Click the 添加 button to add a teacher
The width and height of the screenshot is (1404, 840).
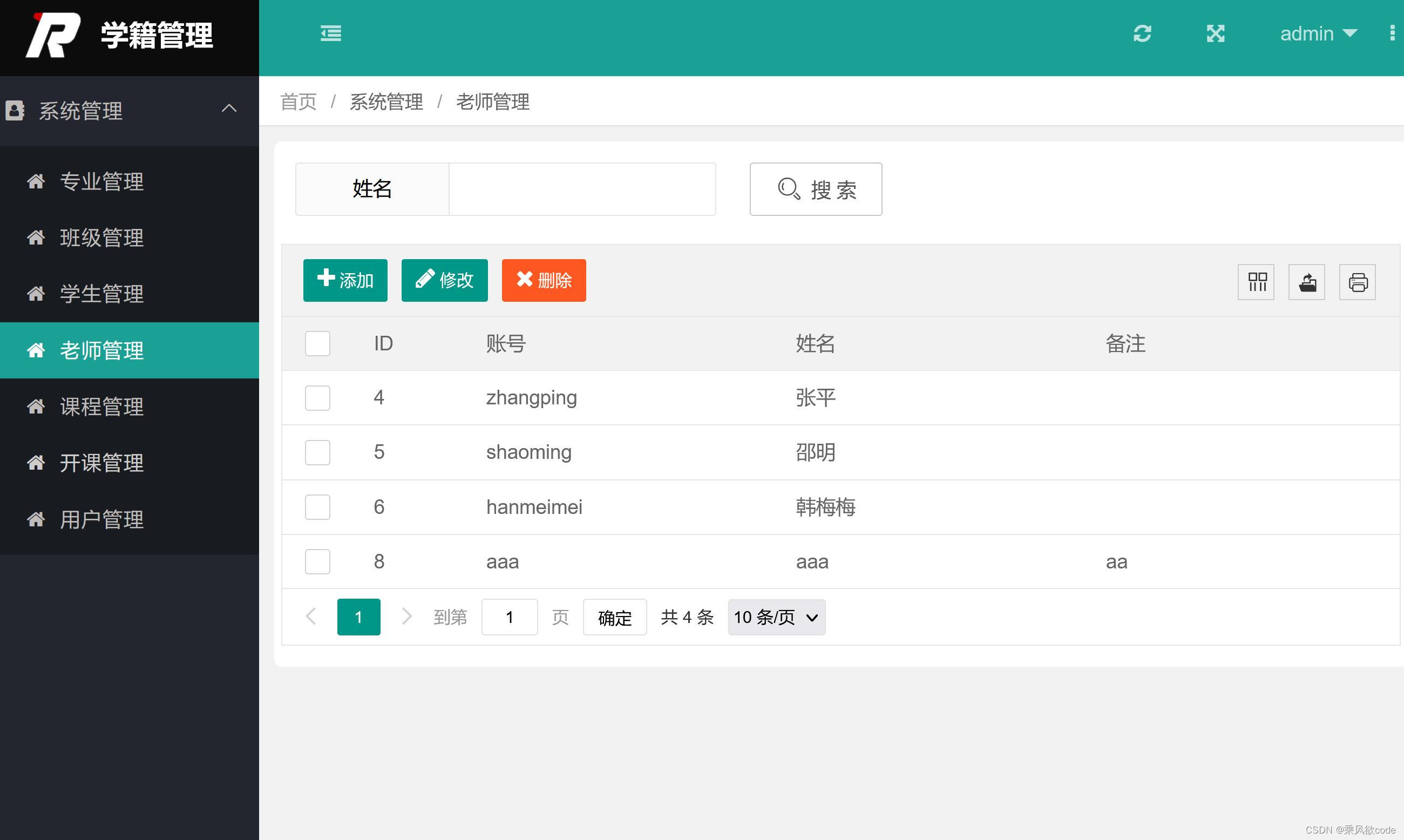point(345,280)
